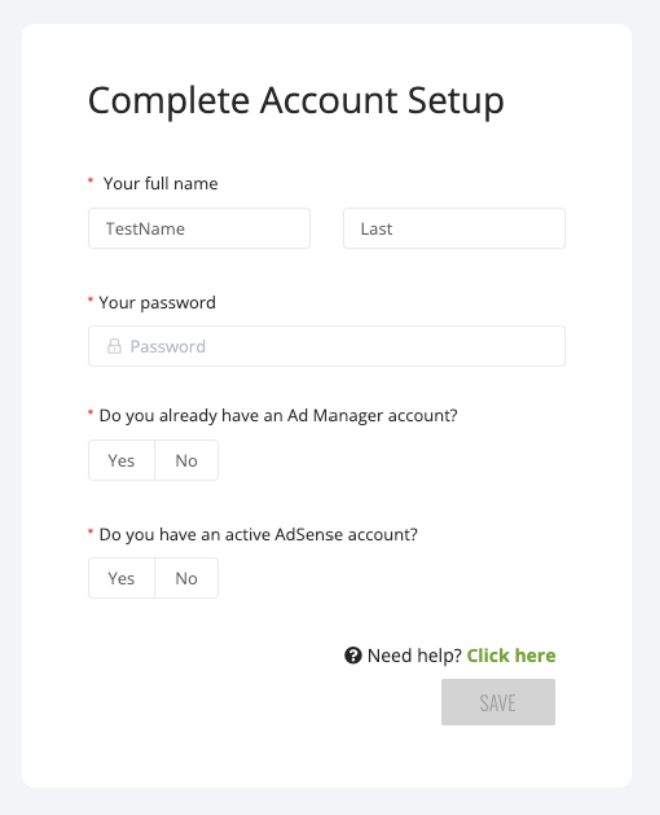Click the Your full name label
This screenshot has width=660, height=815.
coord(161,183)
